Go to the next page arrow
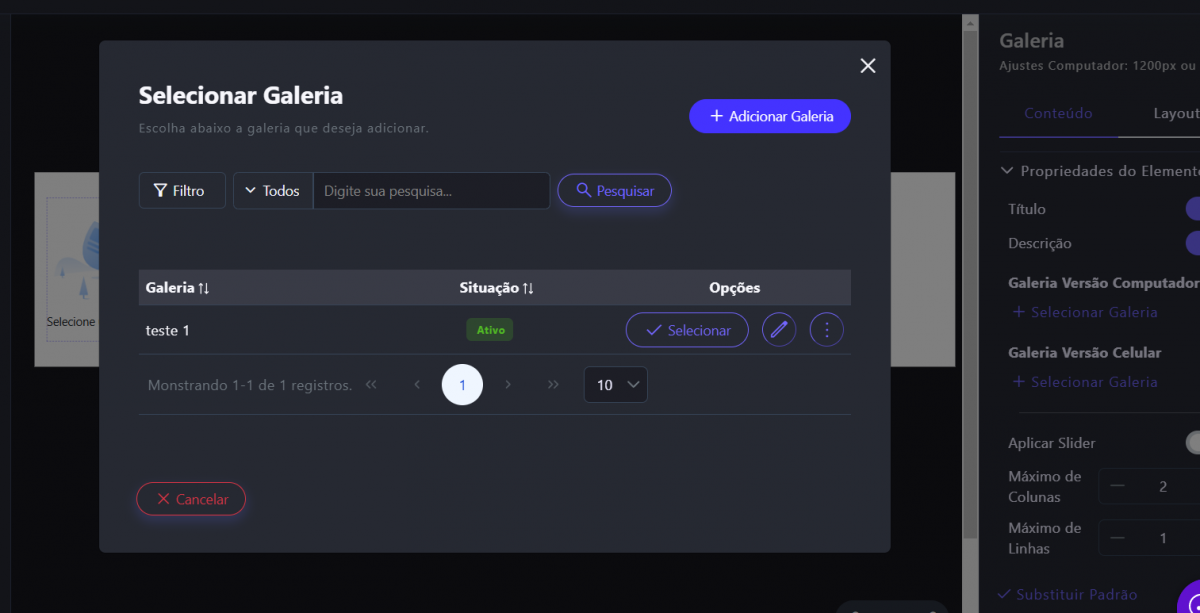Screen dimensions: 1200x613 click(x=508, y=385)
